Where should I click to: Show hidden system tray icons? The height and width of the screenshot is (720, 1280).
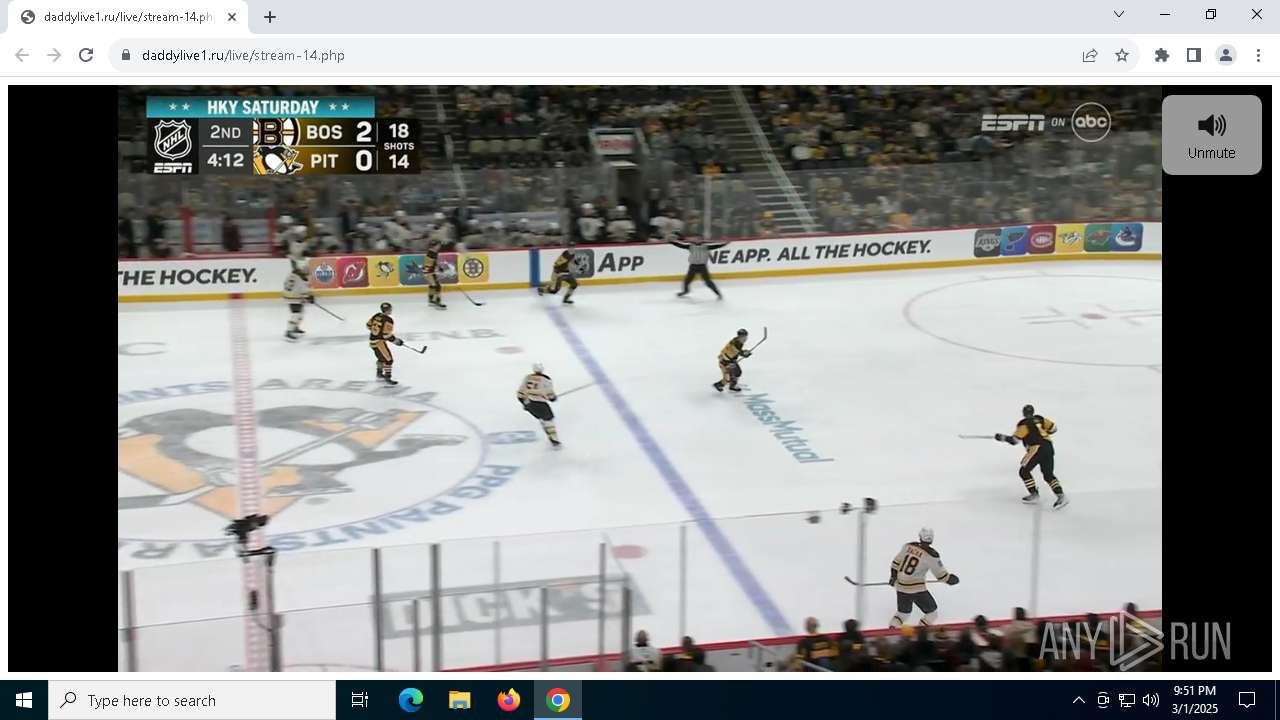point(1079,700)
